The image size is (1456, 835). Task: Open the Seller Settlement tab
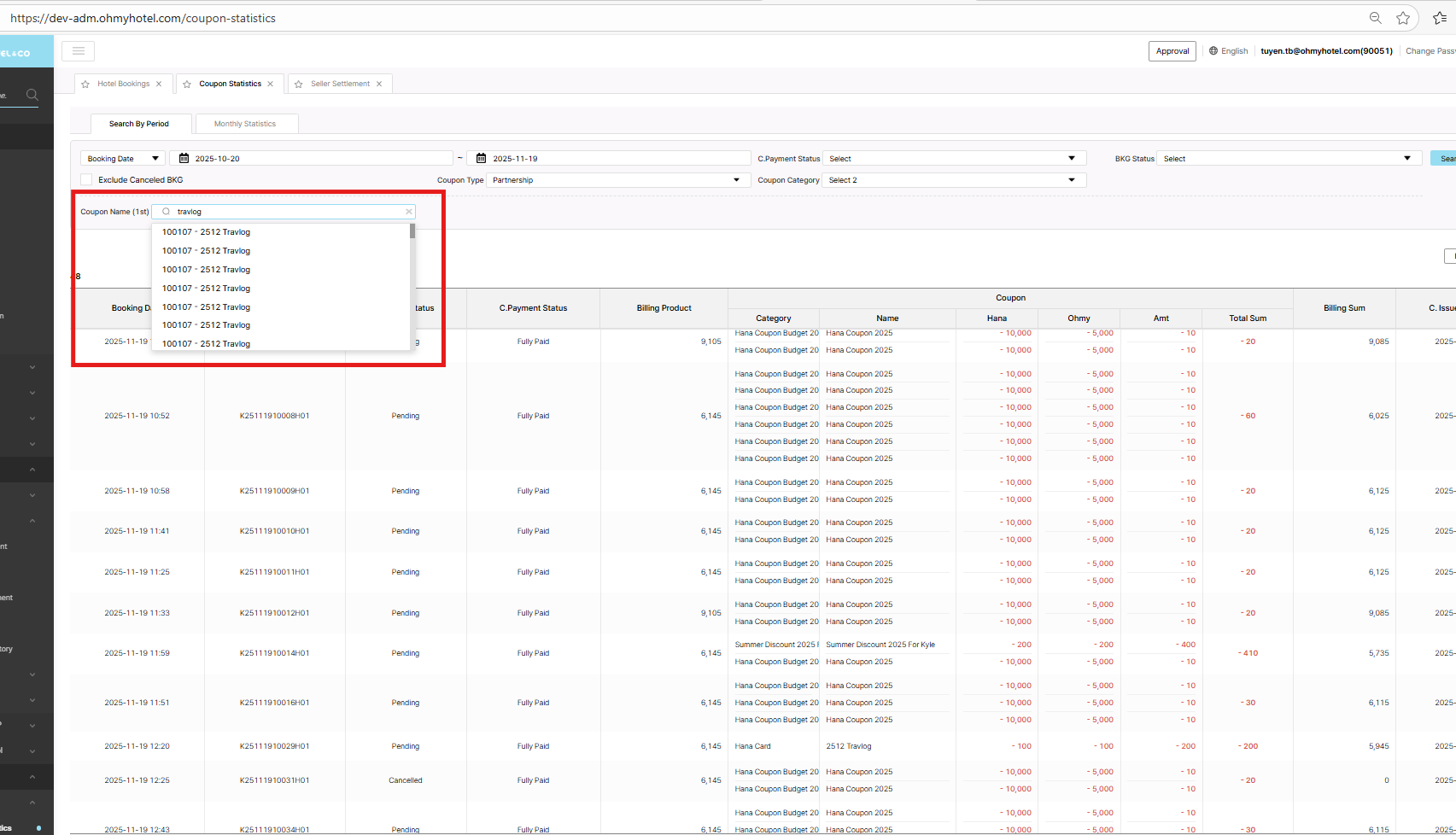point(340,84)
